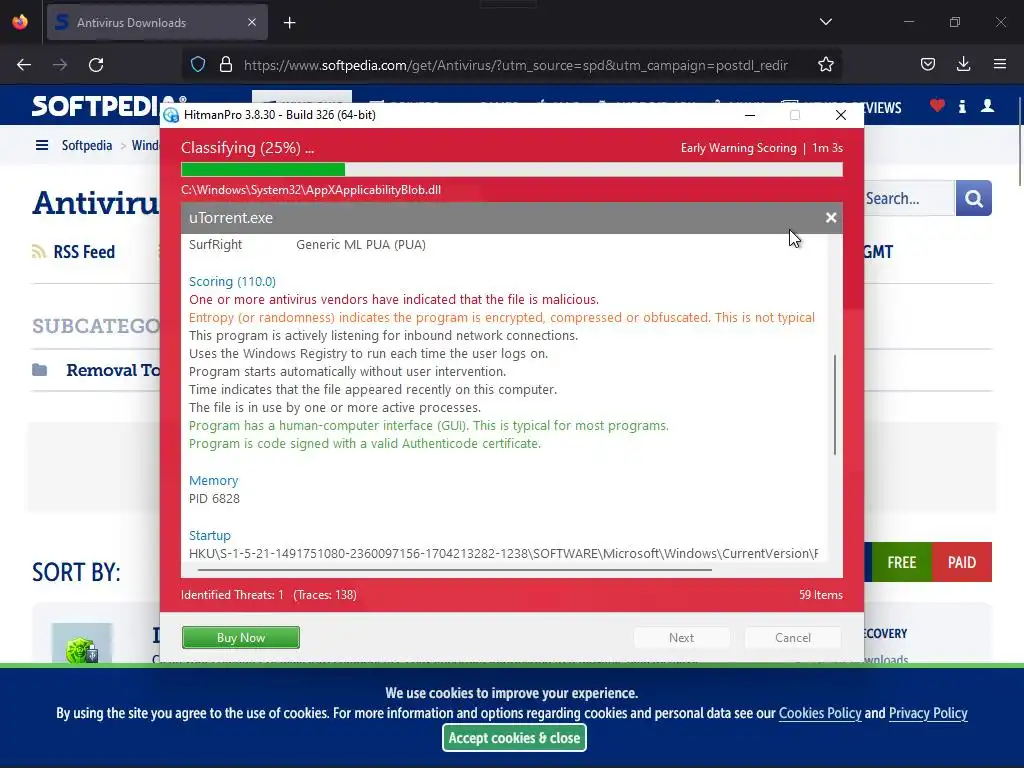Click the AppXApplicabilityBlob.dll file path

311,190
